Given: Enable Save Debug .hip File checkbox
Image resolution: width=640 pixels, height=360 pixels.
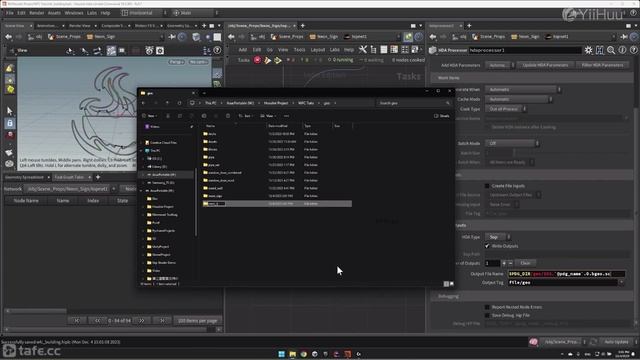Looking at the screenshot, I should 487,316.
